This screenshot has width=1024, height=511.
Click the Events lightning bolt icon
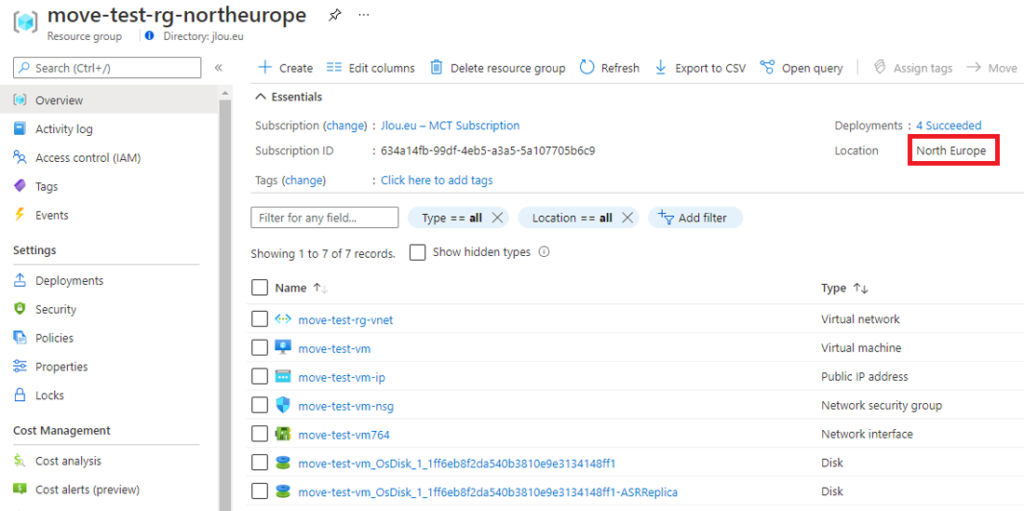(20, 215)
